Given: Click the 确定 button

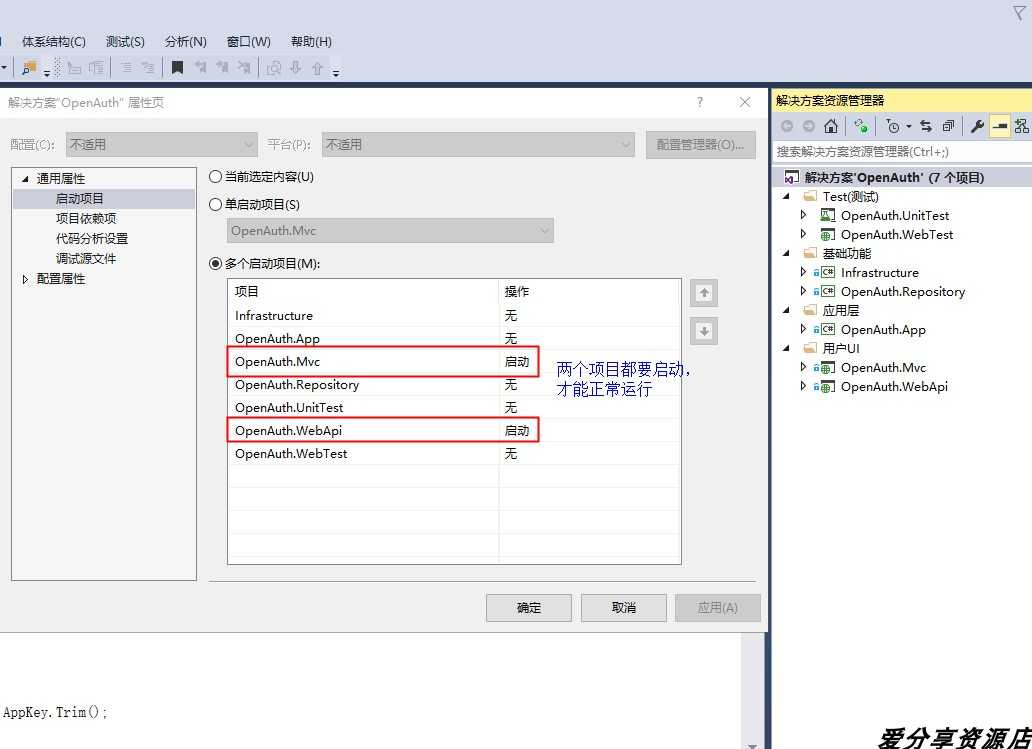Looking at the screenshot, I should click(529, 608).
